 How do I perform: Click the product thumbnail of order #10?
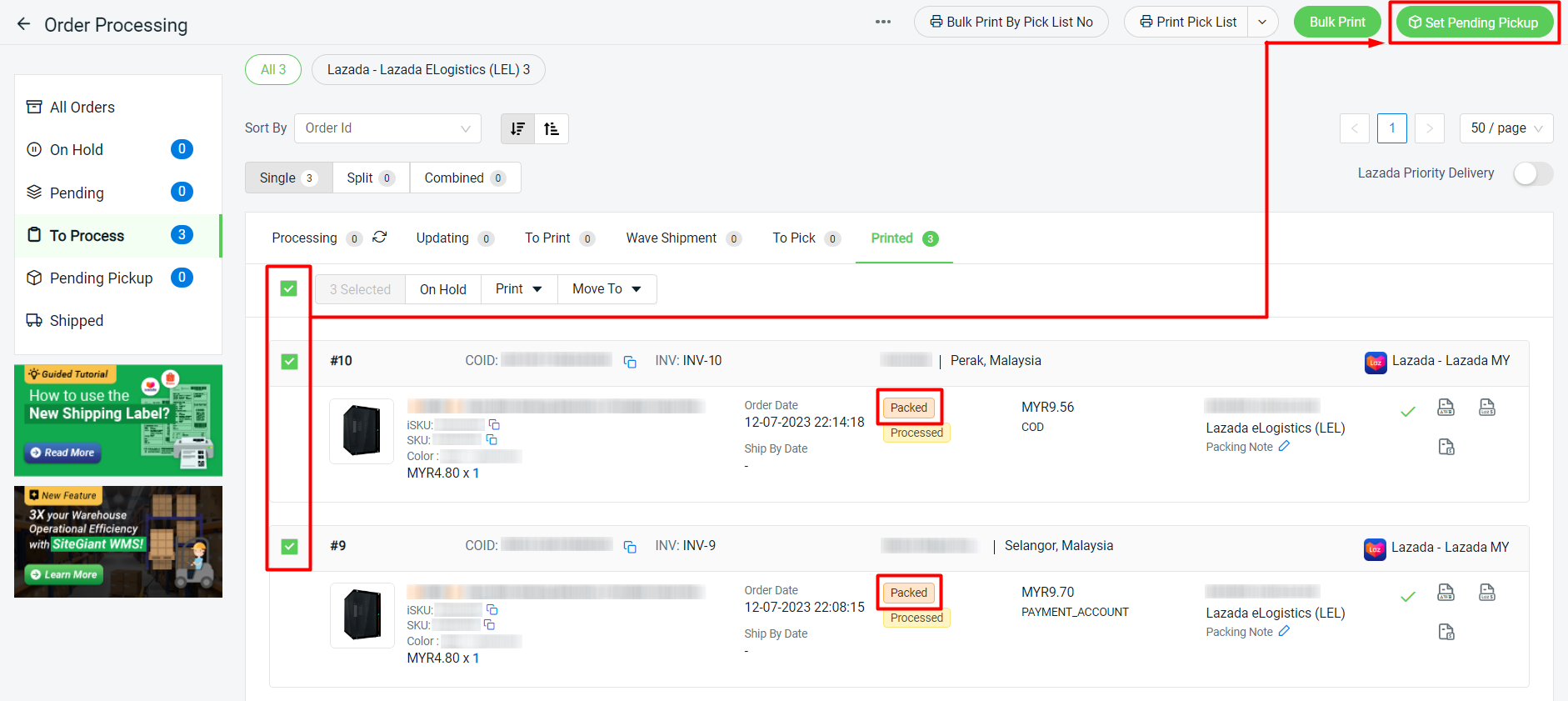(362, 431)
